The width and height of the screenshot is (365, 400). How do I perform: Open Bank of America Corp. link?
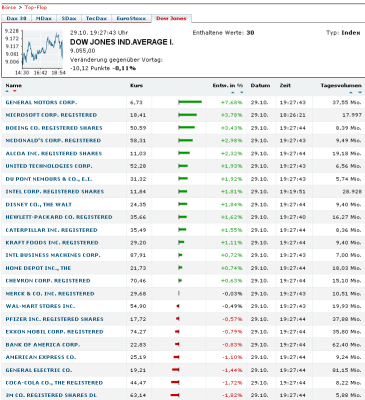43,345
